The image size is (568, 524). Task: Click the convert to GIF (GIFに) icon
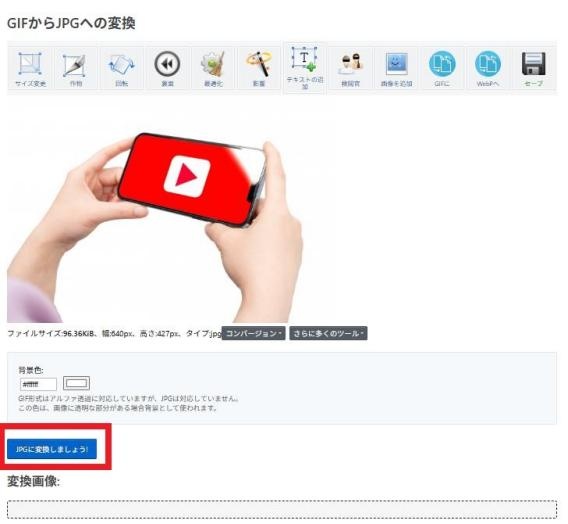442,68
